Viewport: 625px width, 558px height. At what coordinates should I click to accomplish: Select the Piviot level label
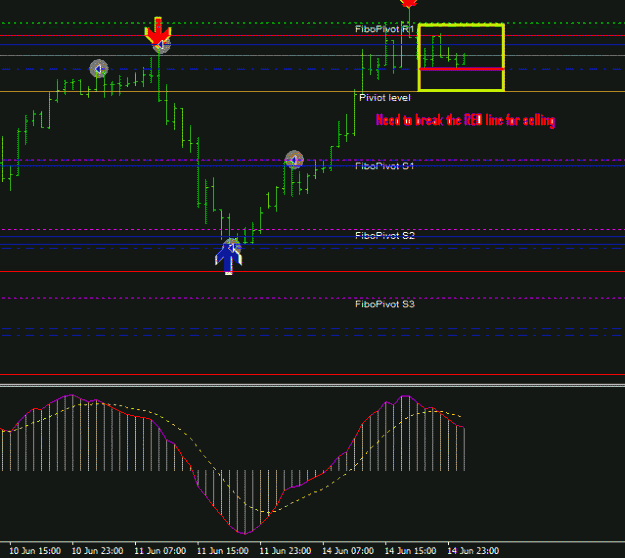pos(385,98)
